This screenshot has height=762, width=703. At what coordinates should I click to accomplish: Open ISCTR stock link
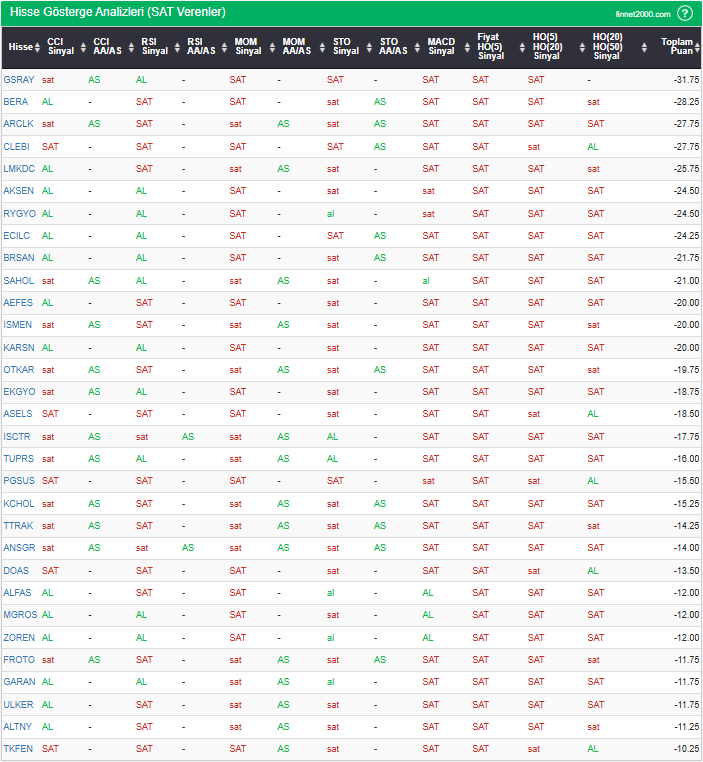(x=17, y=436)
